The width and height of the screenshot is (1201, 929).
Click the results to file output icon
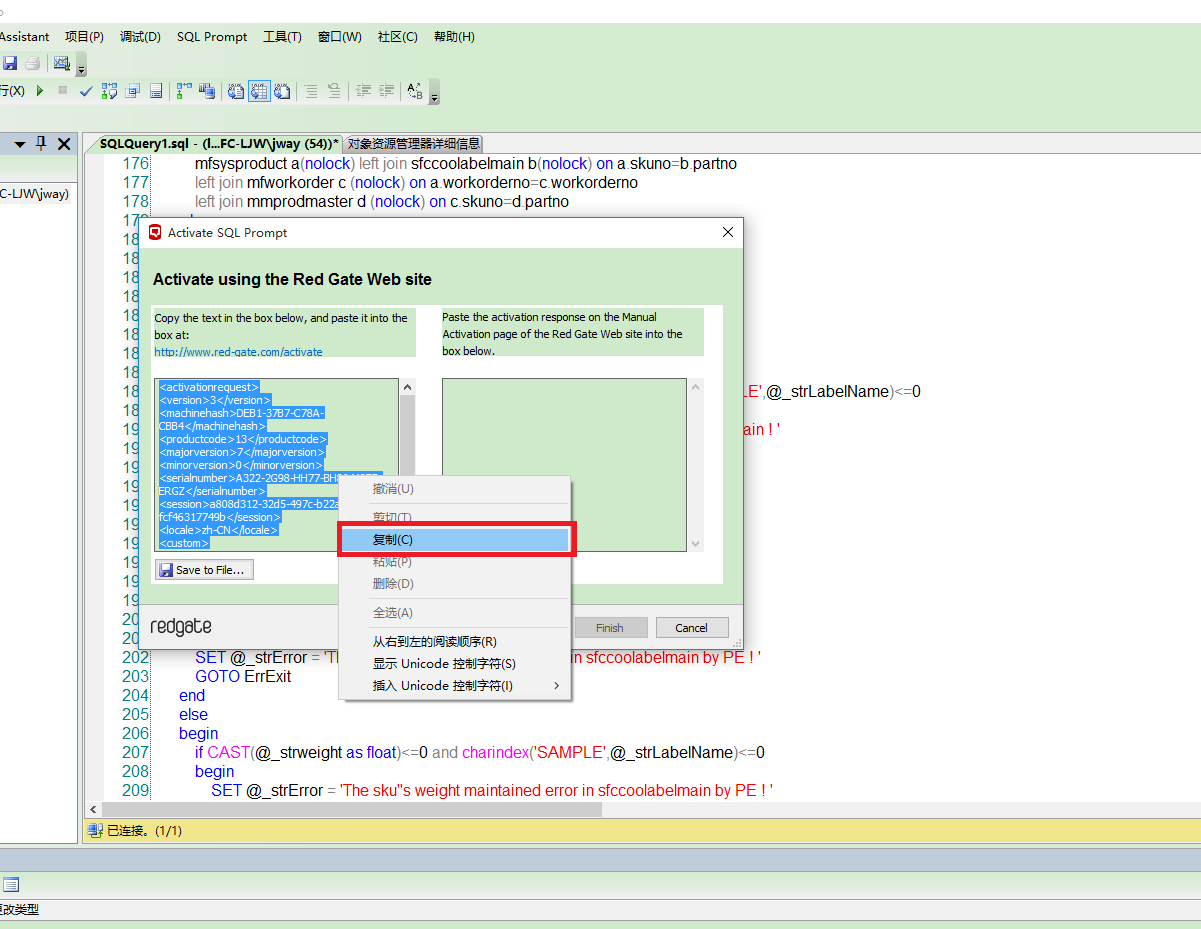pyautogui.click(x=282, y=90)
